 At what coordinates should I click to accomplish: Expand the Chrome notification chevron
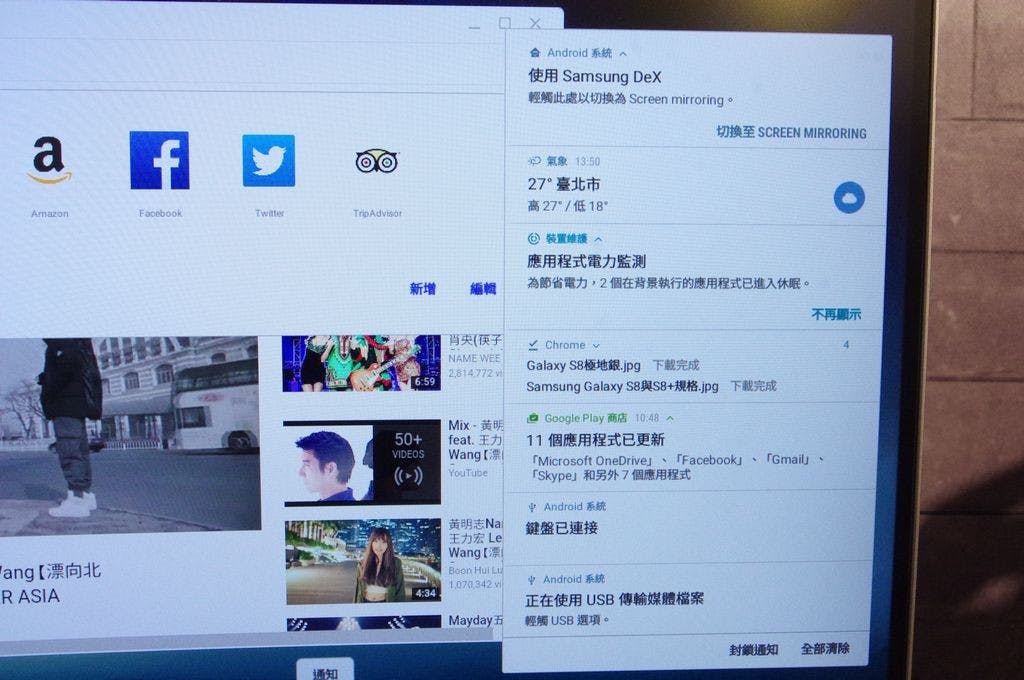click(x=596, y=346)
